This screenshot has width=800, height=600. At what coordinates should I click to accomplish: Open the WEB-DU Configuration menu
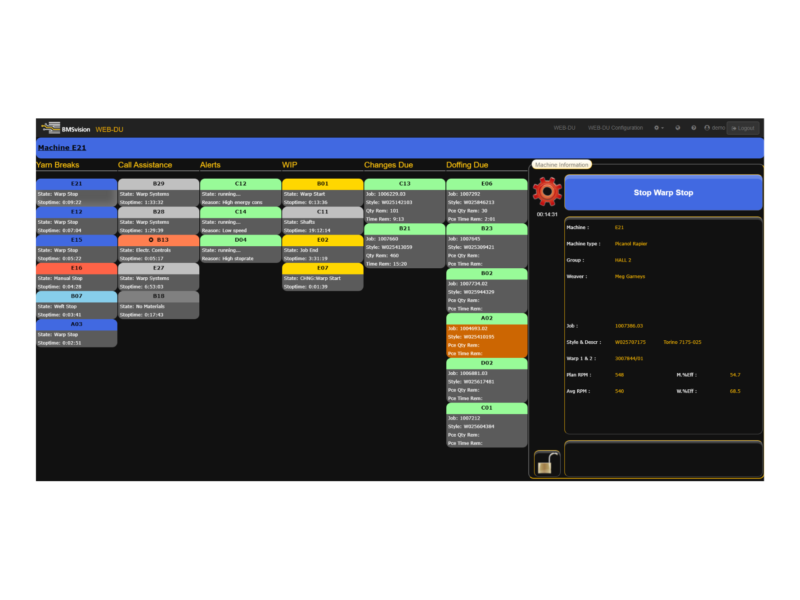(615, 128)
